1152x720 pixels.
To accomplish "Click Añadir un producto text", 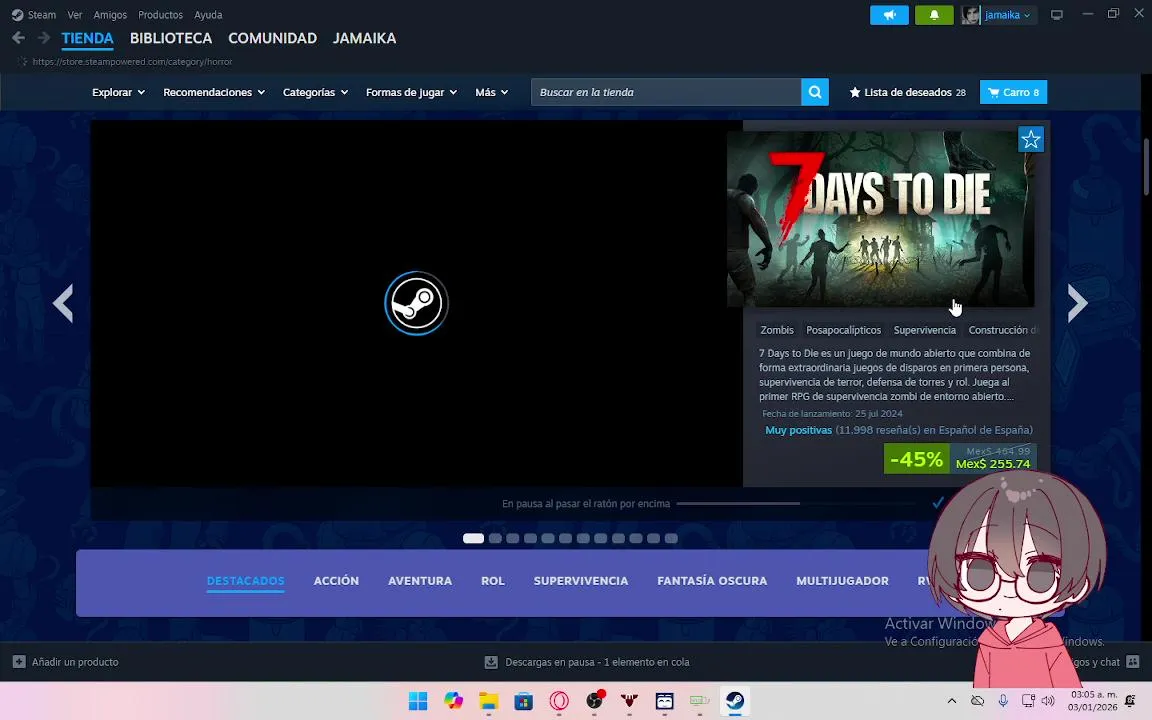I will coord(75,662).
